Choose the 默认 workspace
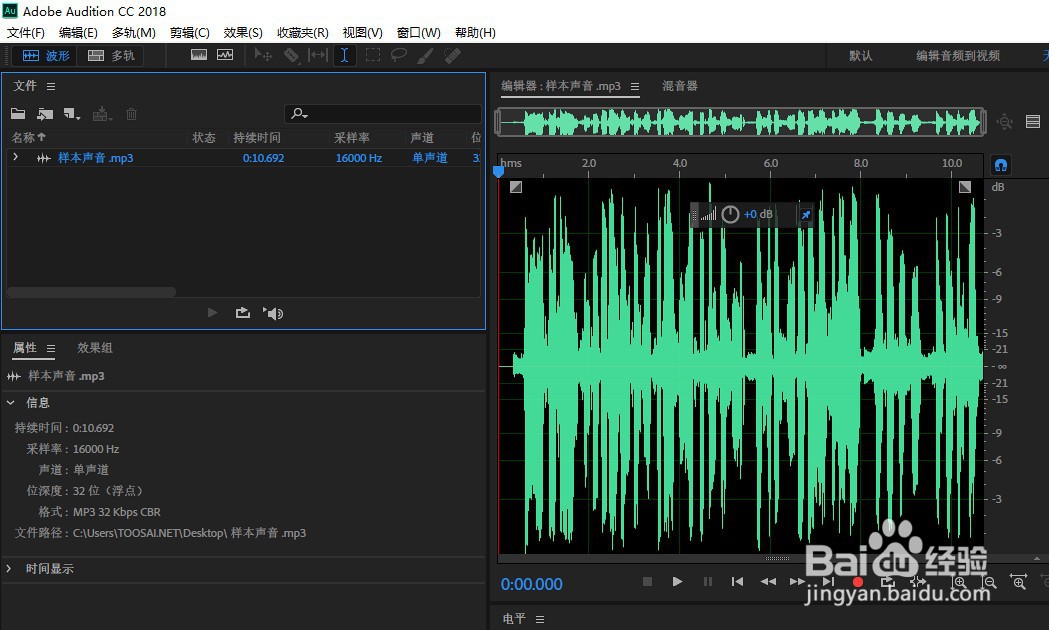This screenshot has width=1049, height=630. 860,56
